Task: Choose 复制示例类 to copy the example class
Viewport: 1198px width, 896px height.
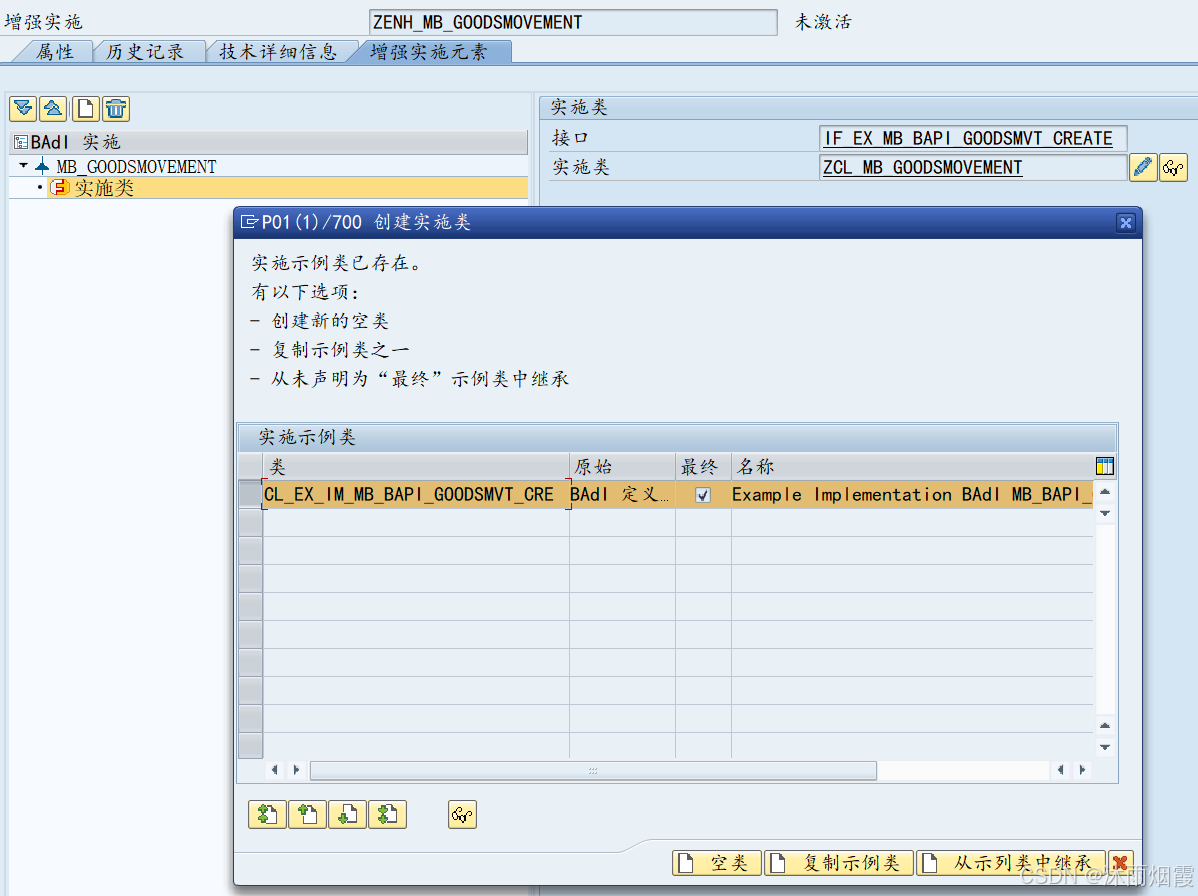Action: point(838,862)
